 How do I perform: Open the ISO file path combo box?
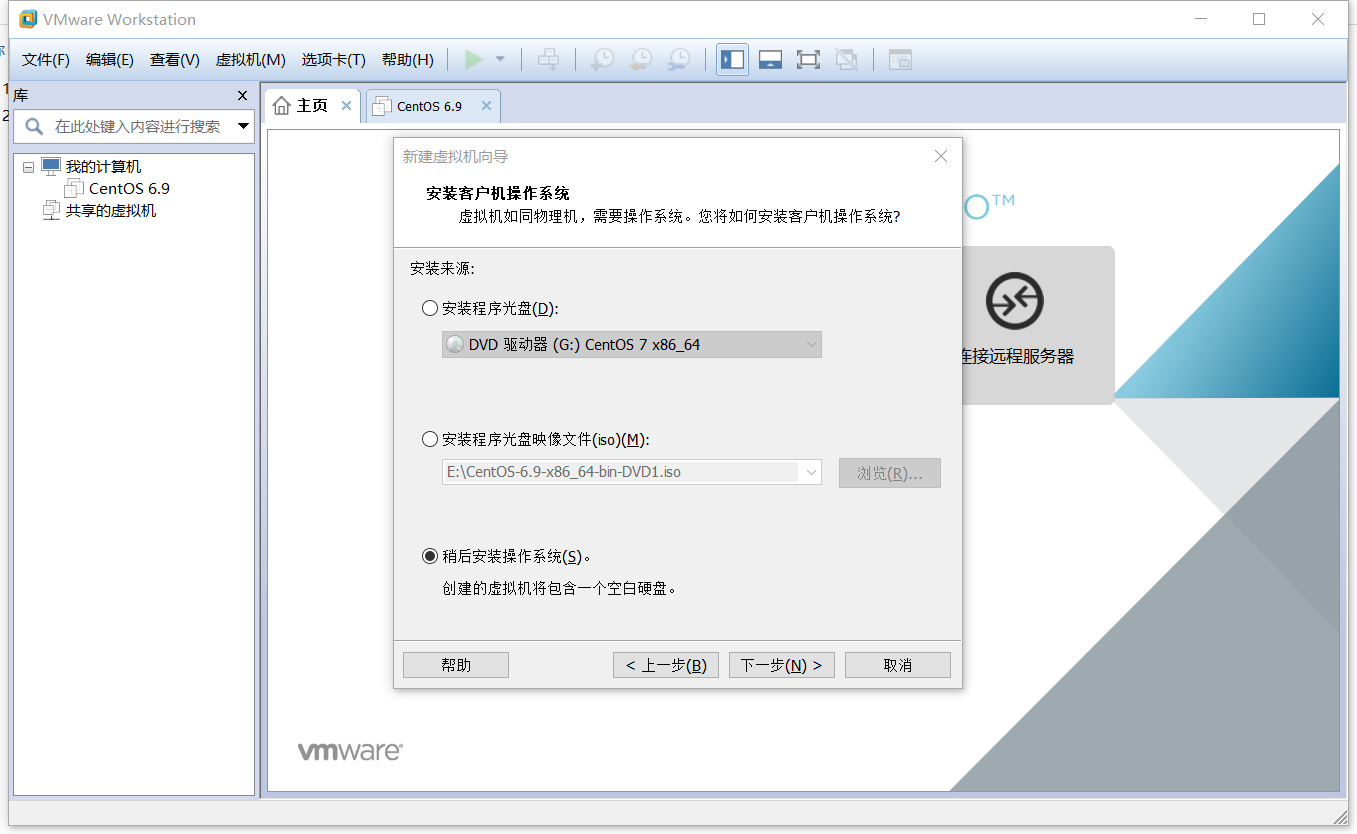point(632,471)
